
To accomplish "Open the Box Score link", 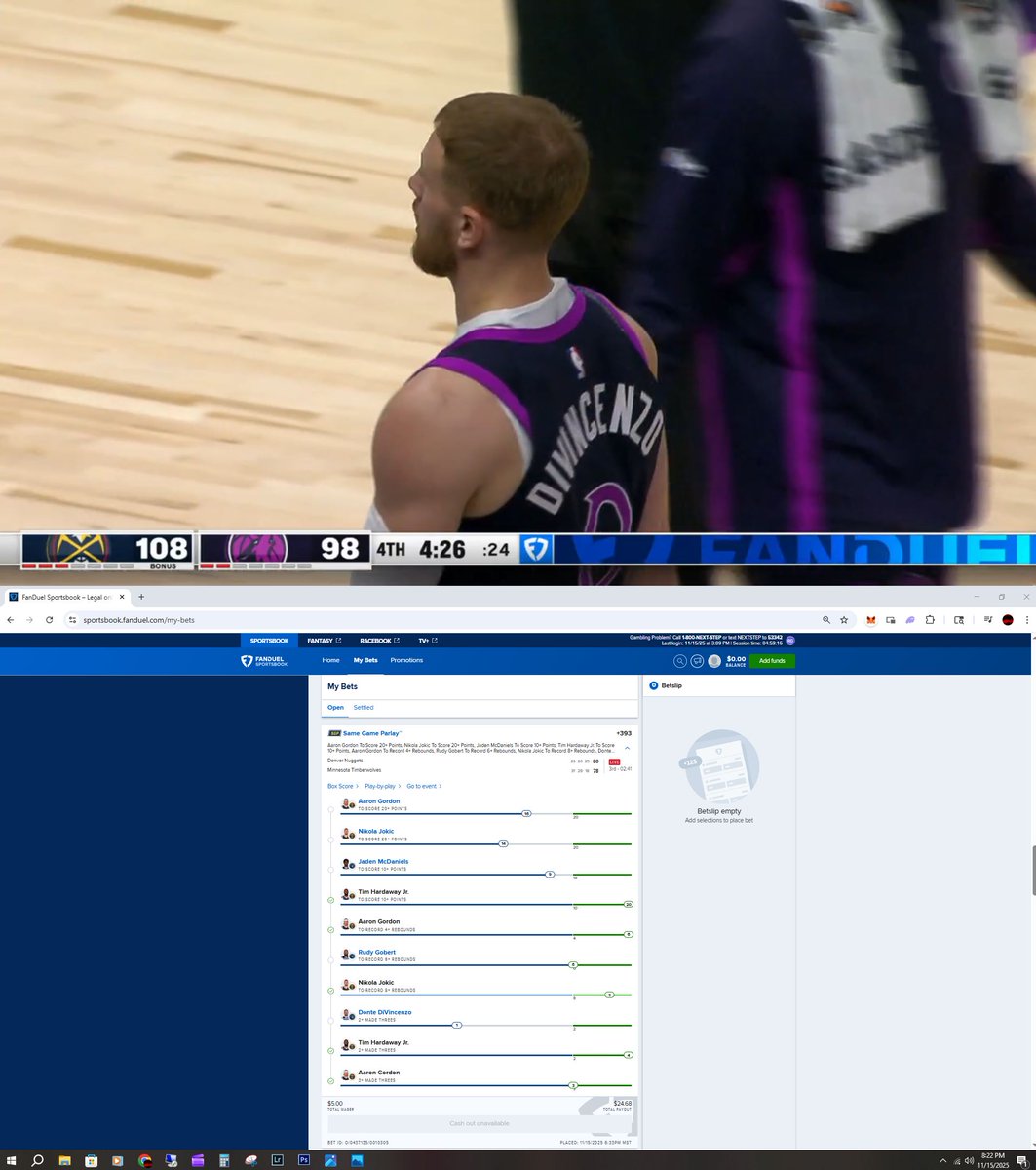I will coord(343,786).
